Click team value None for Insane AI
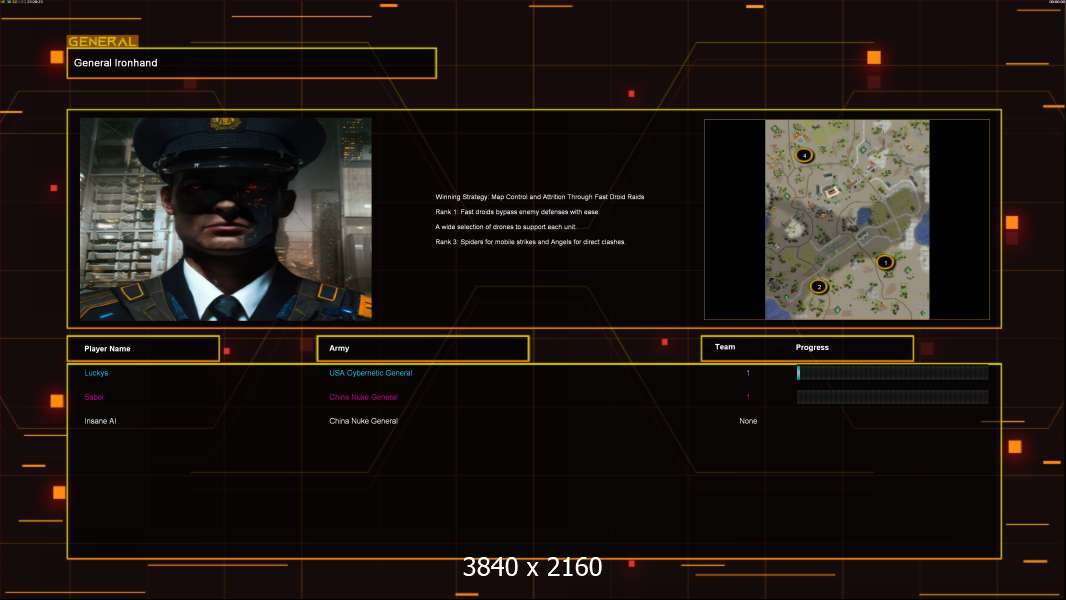 (x=748, y=421)
